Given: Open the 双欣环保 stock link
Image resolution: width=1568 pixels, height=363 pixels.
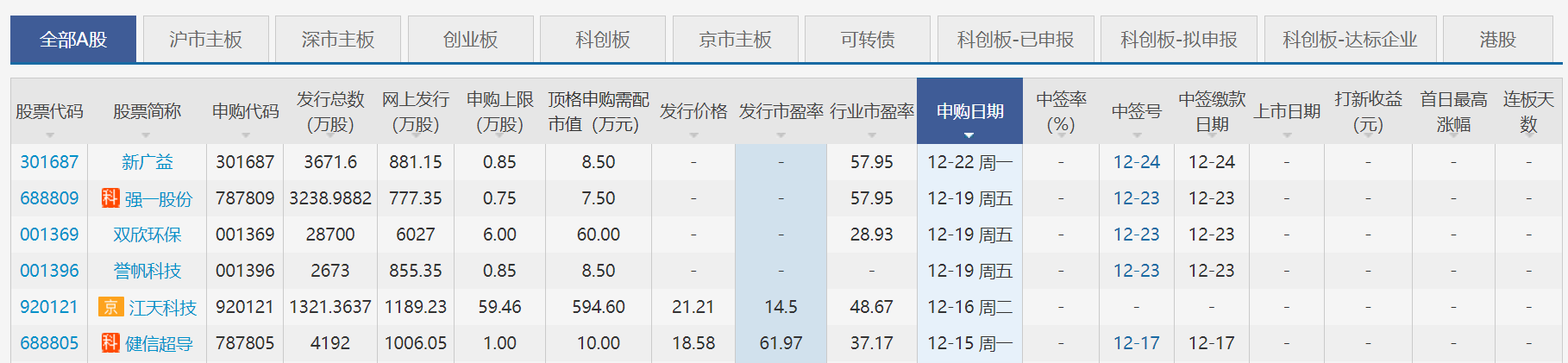Looking at the screenshot, I should (147, 235).
